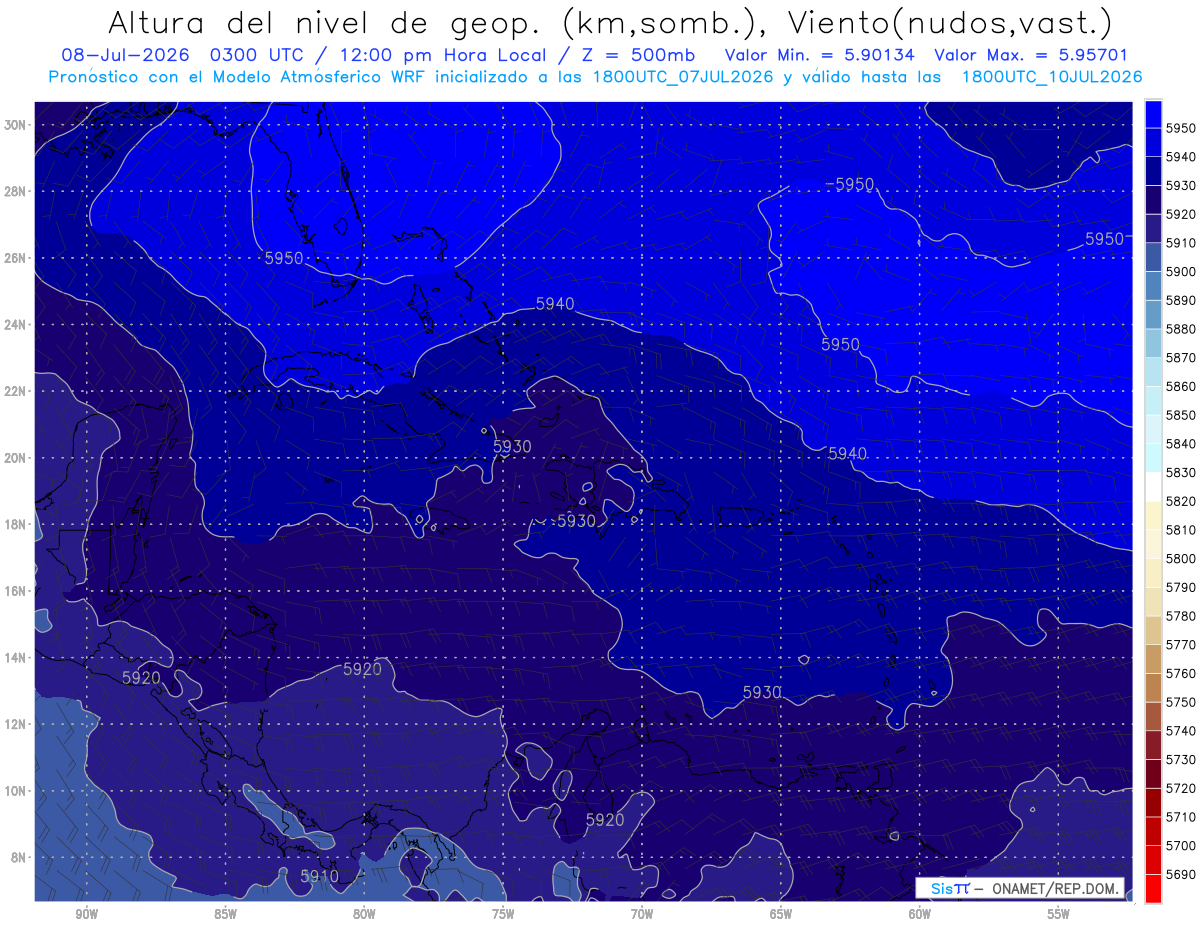Screen dimensions: 1200x927
Task: Click the colorbar legend value 5900
Action: (x=1181, y=271)
